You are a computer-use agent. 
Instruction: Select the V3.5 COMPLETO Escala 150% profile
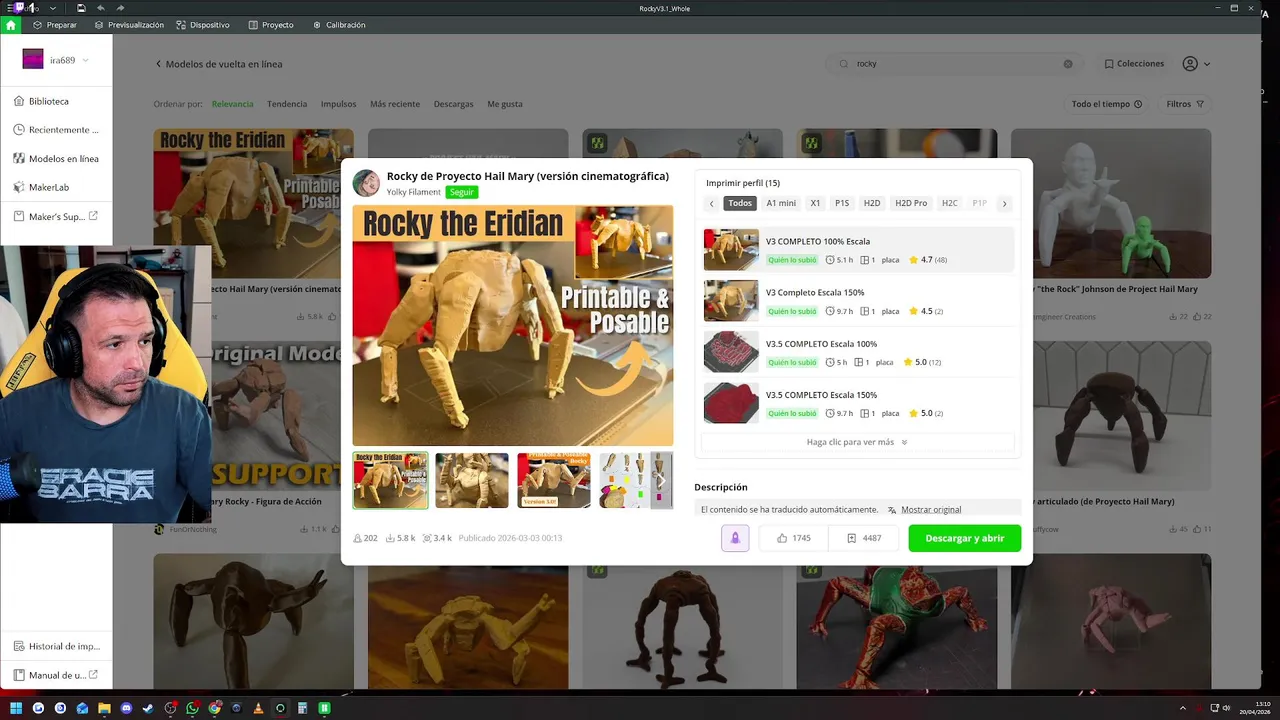pyautogui.click(x=857, y=403)
